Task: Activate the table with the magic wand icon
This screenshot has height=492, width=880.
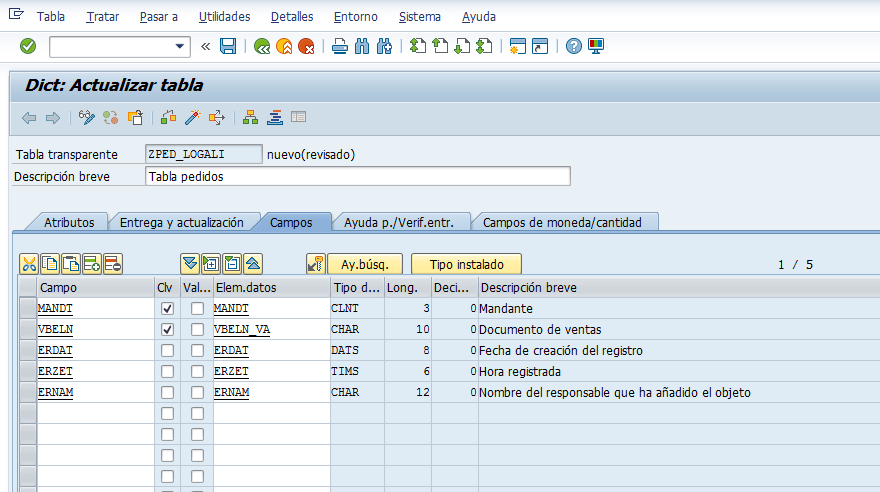Action: pos(192,117)
